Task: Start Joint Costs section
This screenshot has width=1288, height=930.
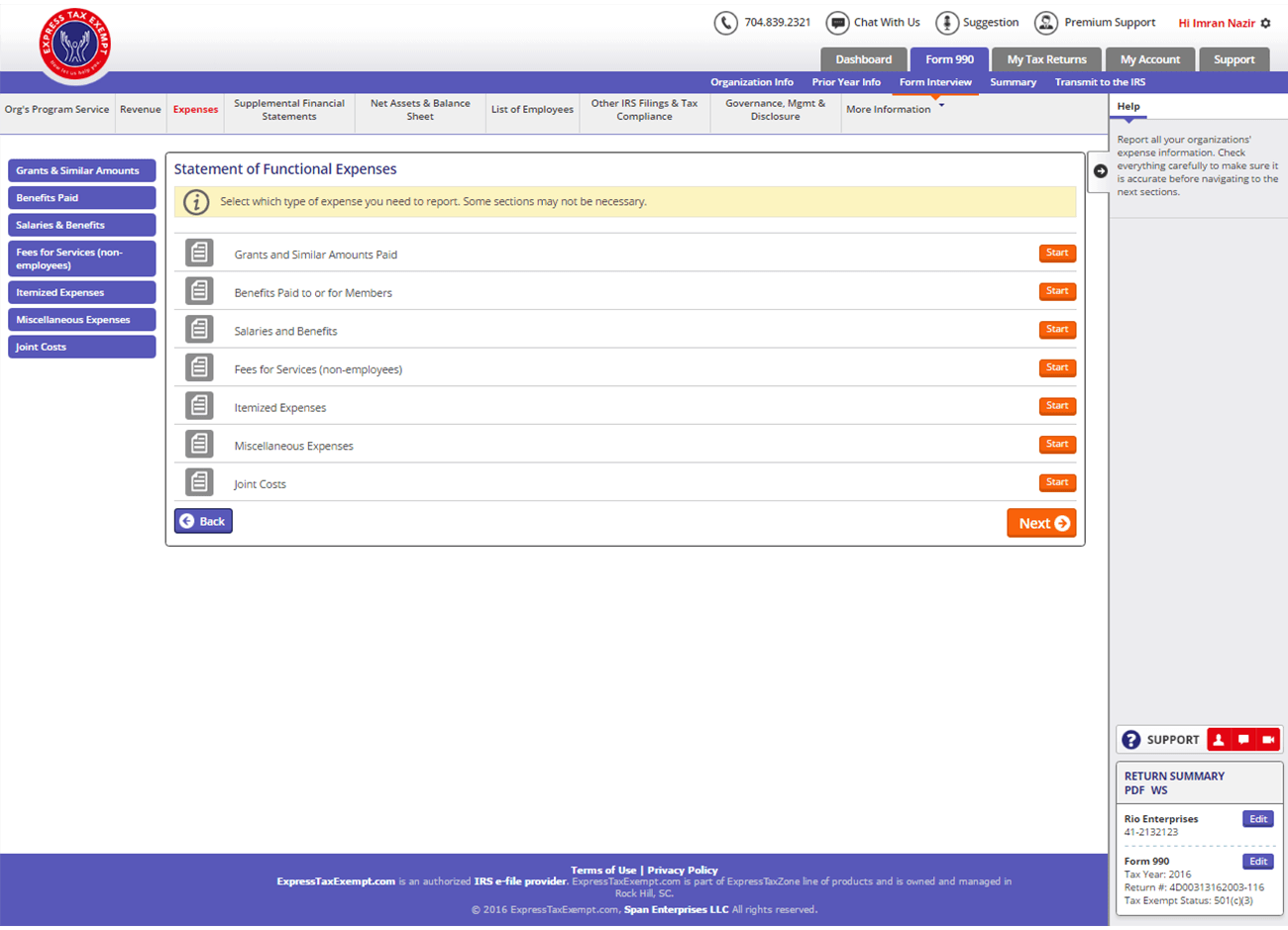Action: point(1057,482)
